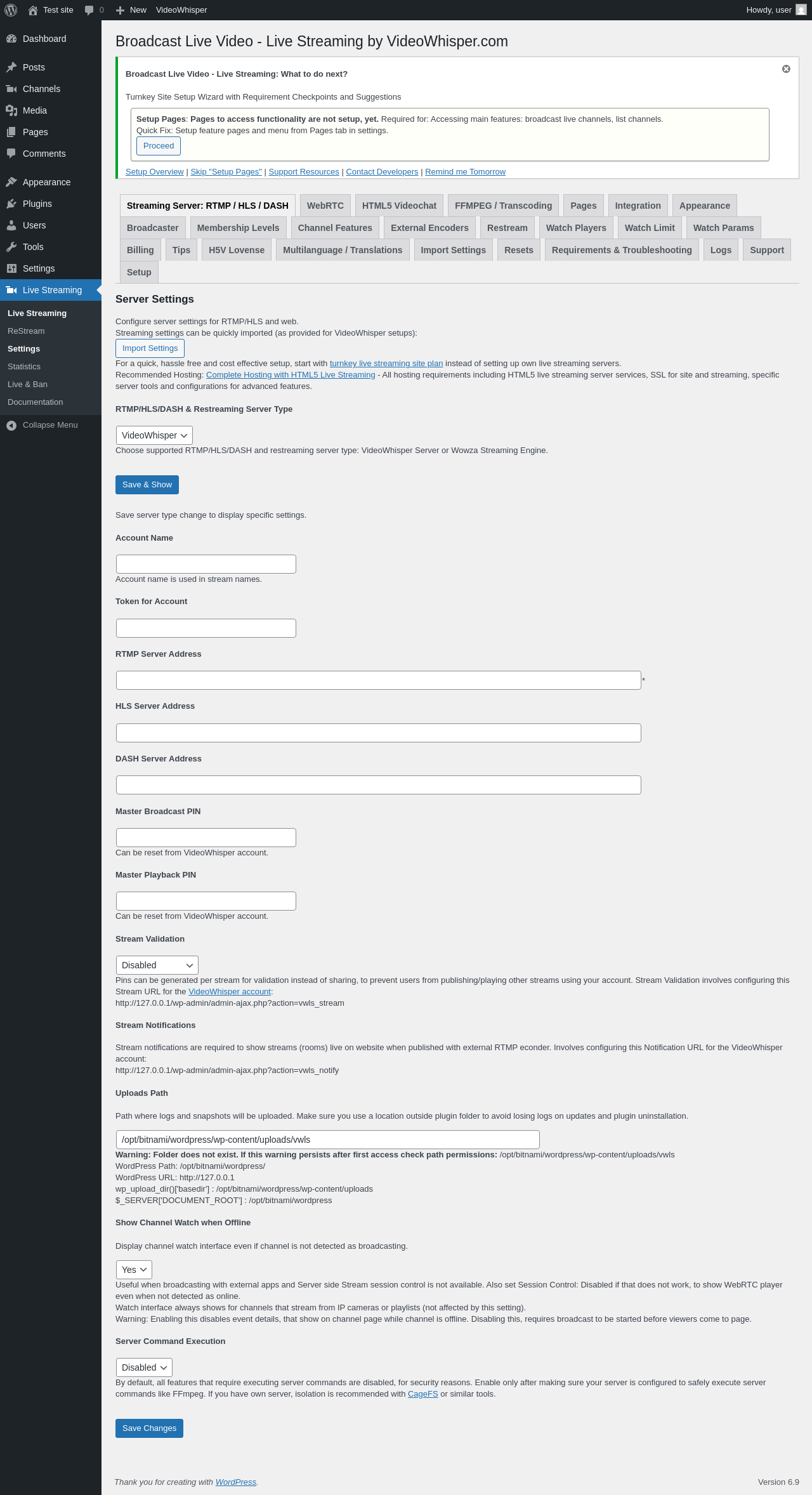Open the Server Command Execution dropdown
812x1495 pixels.
pos(144,1367)
